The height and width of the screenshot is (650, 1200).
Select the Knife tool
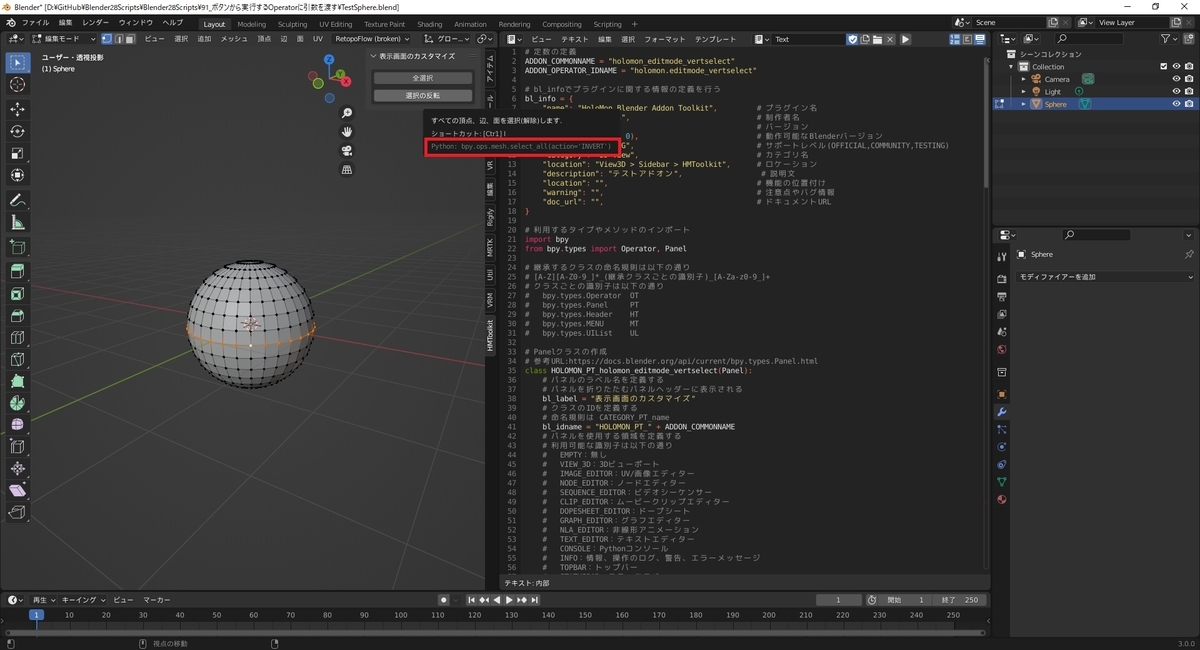click(x=17, y=360)
